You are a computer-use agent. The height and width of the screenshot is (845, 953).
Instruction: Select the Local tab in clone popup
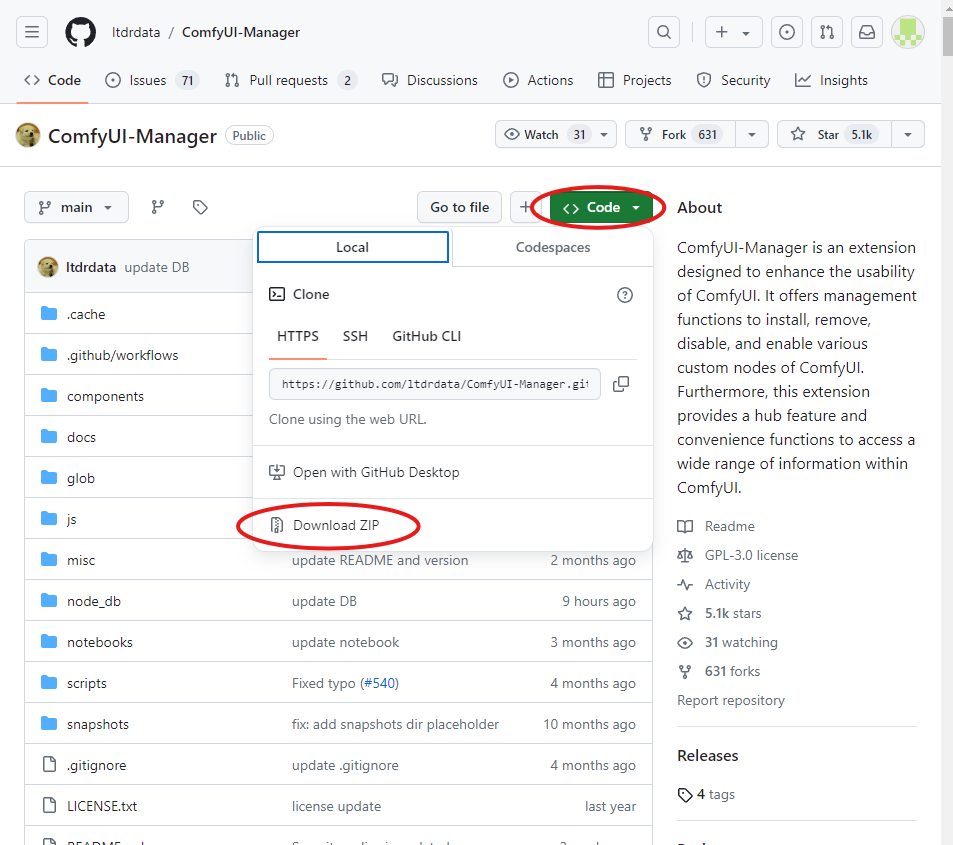click(353, 247)
